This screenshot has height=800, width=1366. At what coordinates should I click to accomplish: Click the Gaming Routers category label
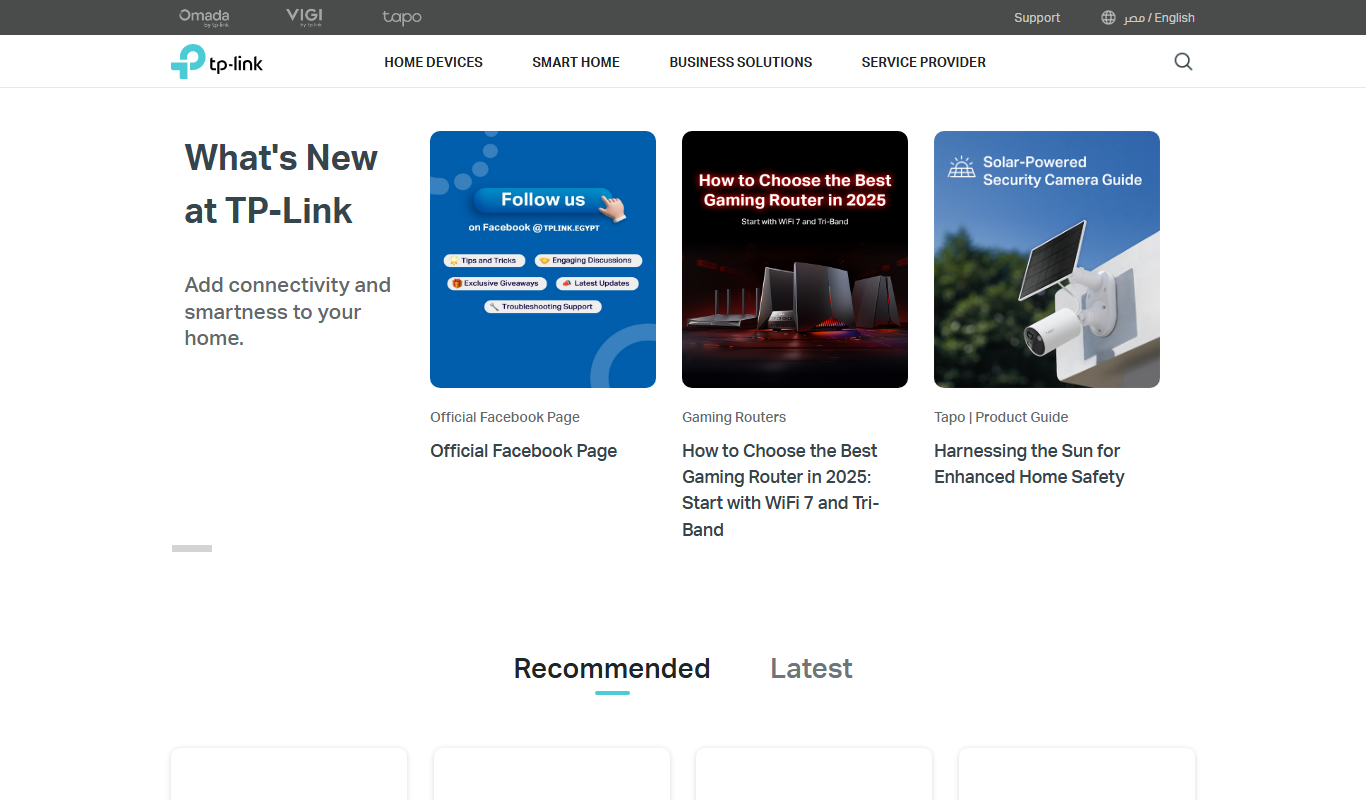[734, 417]
